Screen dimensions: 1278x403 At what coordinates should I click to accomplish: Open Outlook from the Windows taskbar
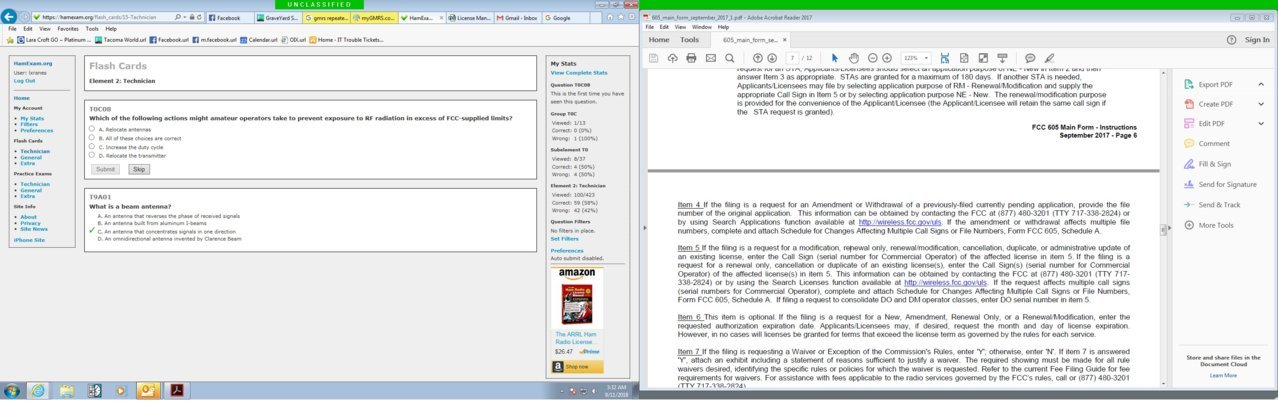[146, 390]
